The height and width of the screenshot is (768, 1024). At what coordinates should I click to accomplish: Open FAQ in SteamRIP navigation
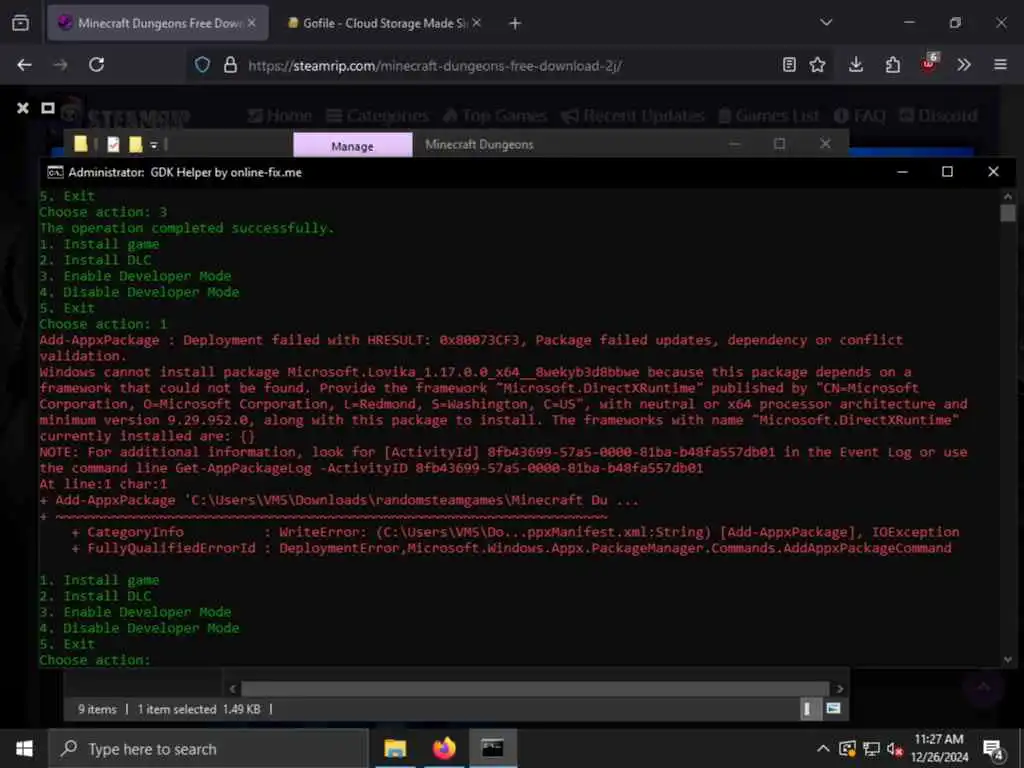tap(860, 116)
